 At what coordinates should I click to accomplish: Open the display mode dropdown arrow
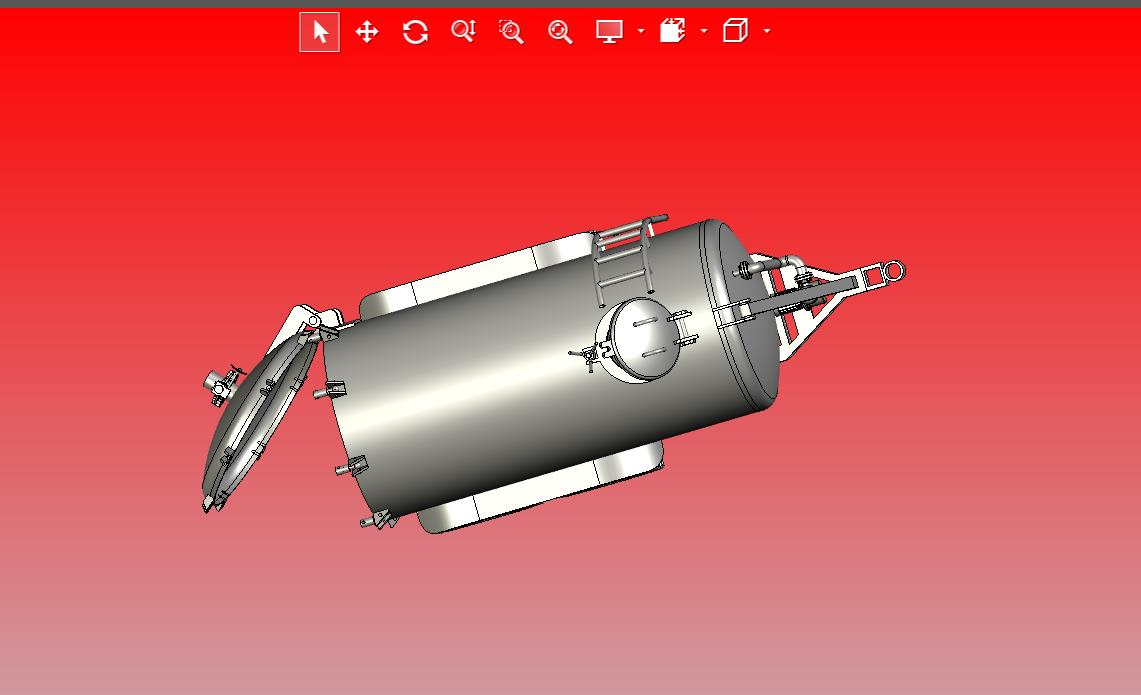click(x=641, y=31)
